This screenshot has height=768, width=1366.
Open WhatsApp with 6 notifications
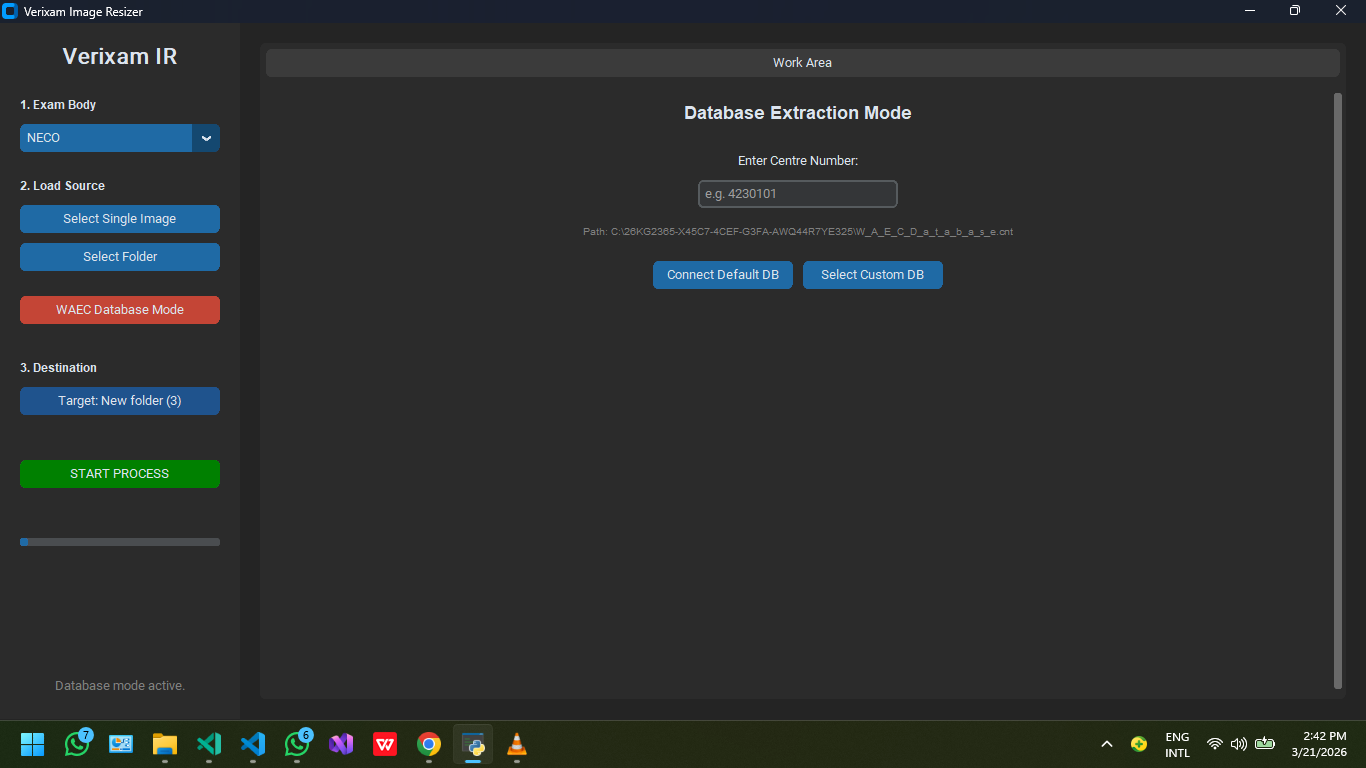(x=297, y=744)
